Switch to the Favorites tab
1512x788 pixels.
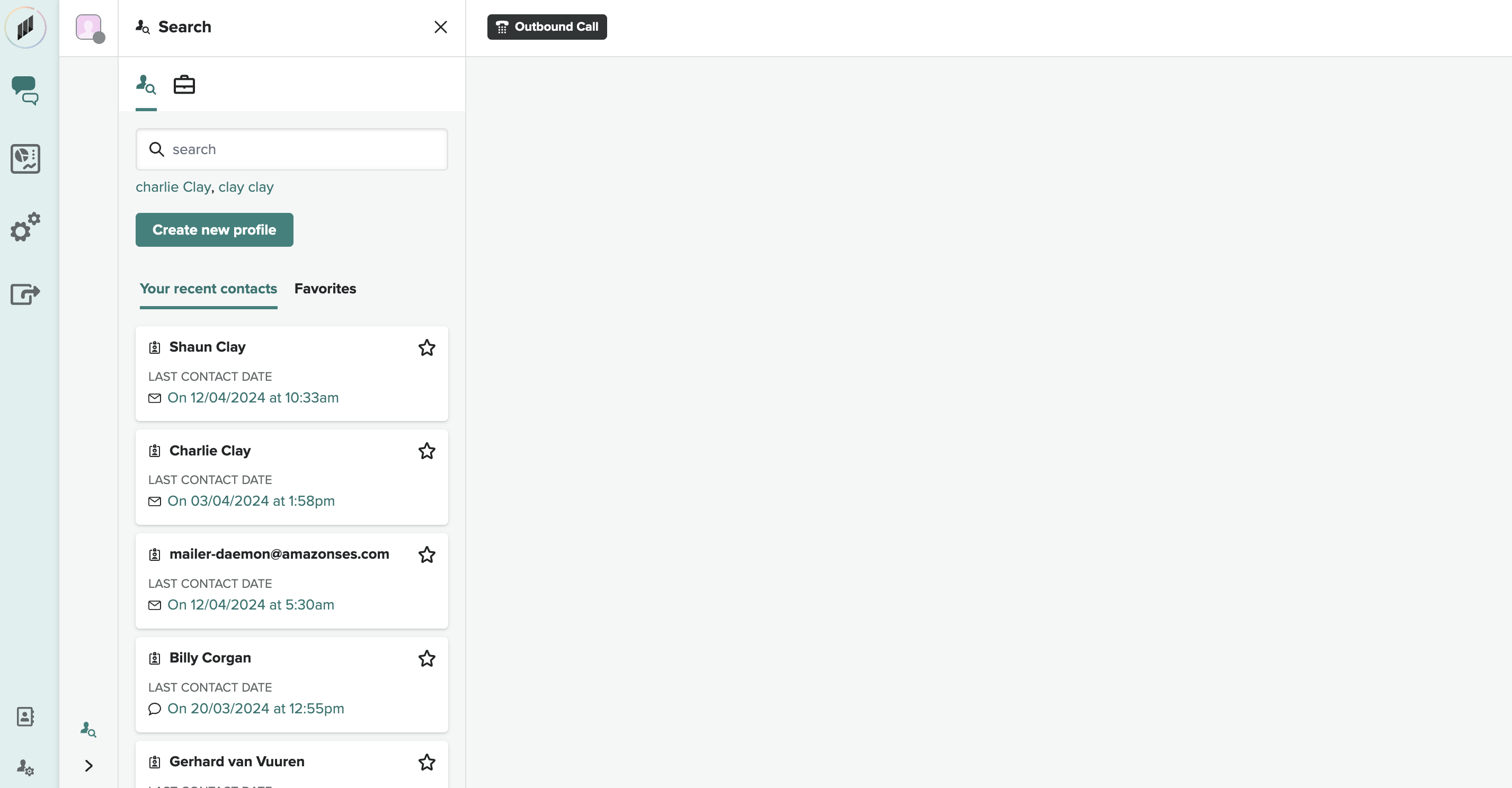tap(325, 289)
